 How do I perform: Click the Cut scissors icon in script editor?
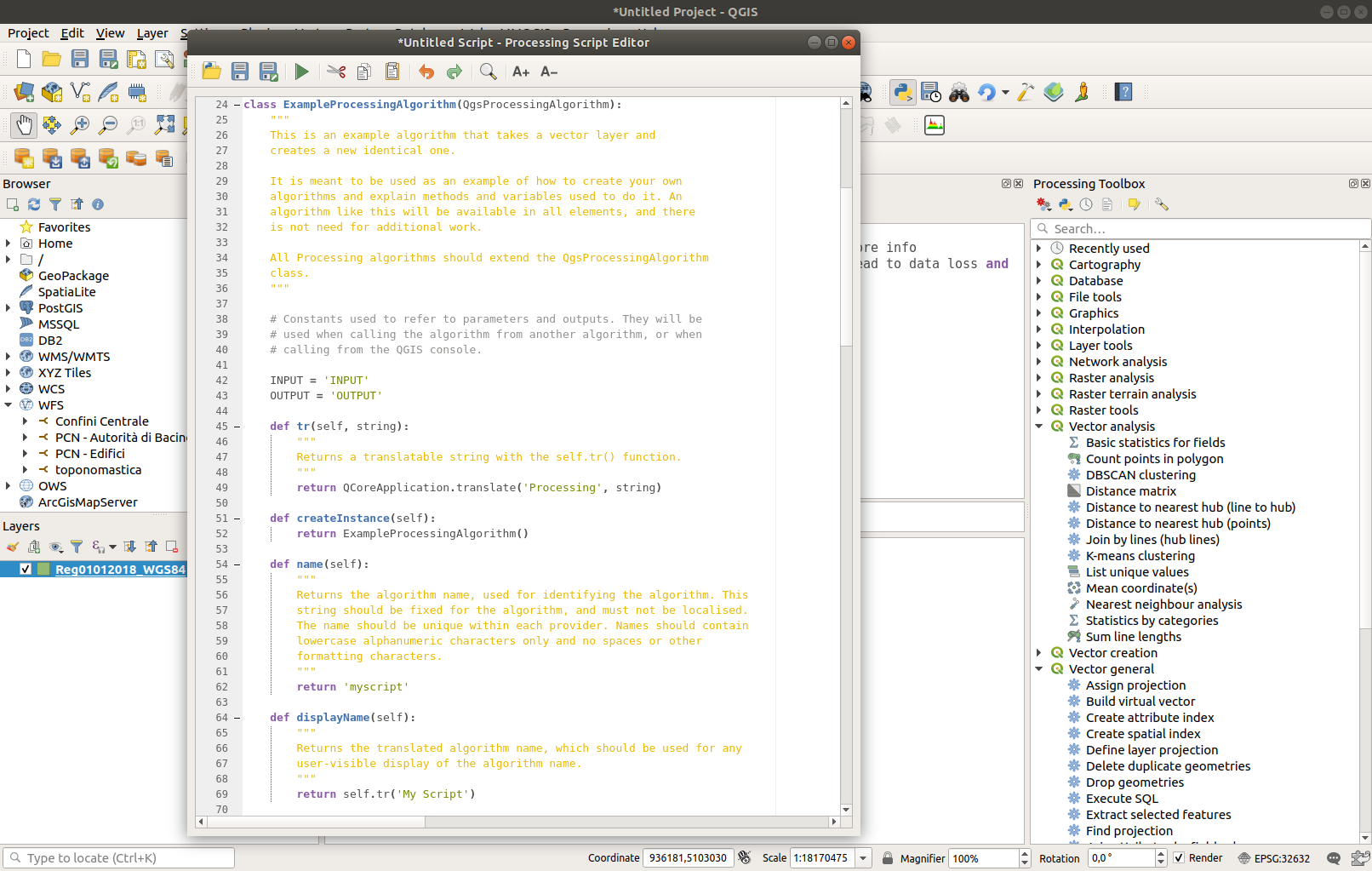[336, 72]
